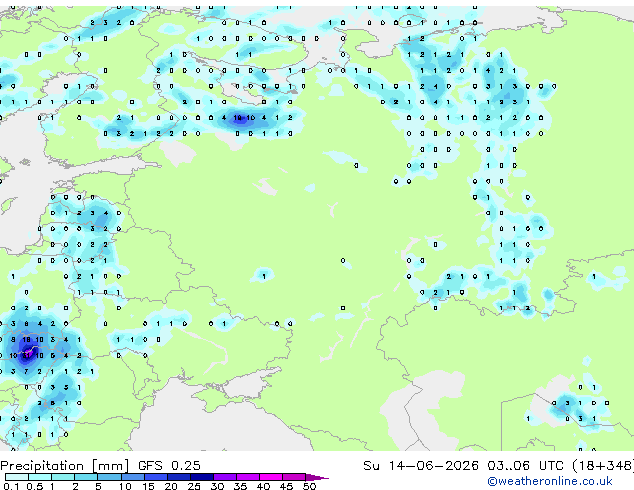Click the 30–35 mm purple legend swatch

pyautogui.click(x=225, y=477)
